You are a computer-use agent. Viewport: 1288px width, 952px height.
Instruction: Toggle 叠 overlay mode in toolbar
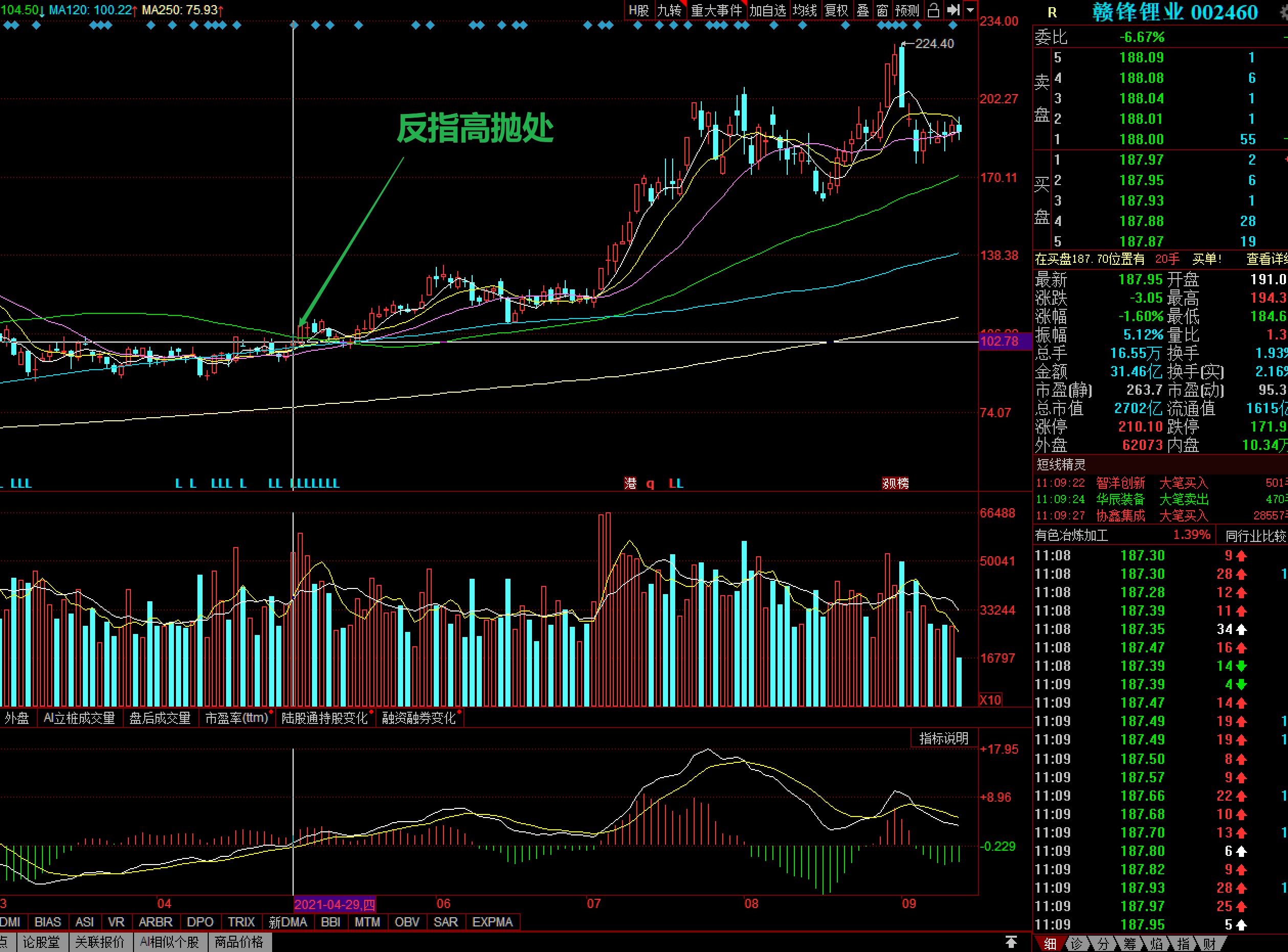tap(862, 10)
